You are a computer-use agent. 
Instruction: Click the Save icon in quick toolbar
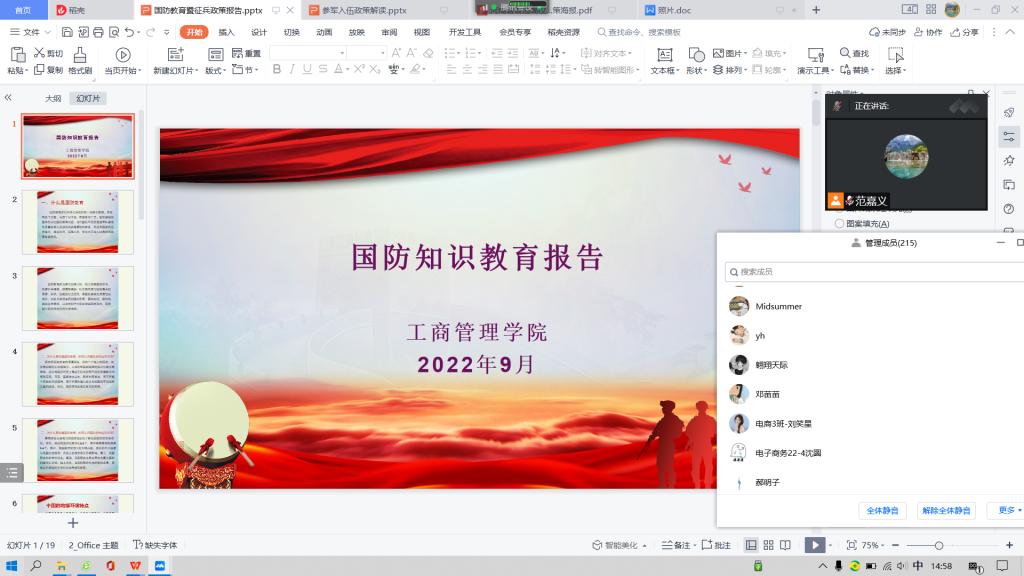pos(69,32)
